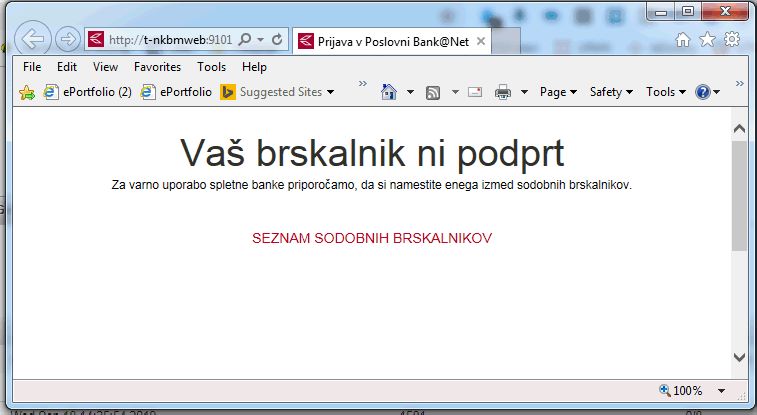Click the Read mail icon
Screen dimensions: 757x415
coord(475,92)
